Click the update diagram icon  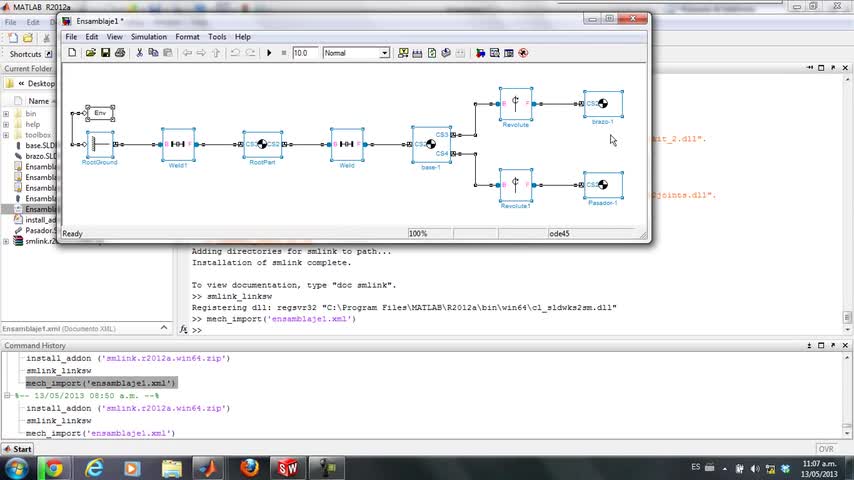(432, 53)
